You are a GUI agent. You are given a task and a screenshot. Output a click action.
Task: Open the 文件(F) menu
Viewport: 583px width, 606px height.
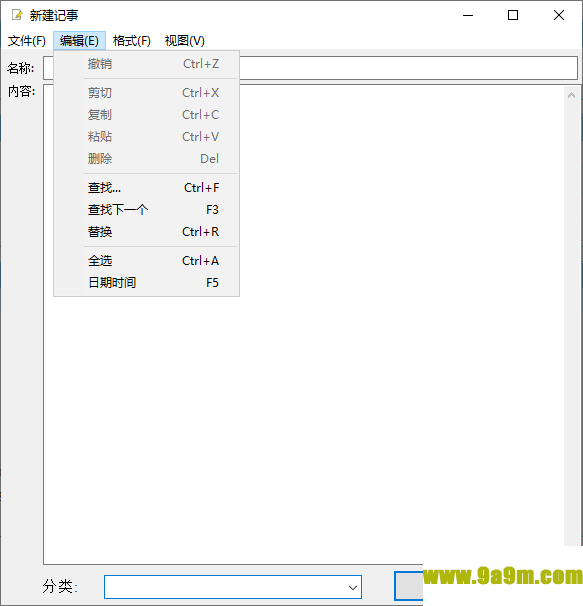[x=27, y=41]
